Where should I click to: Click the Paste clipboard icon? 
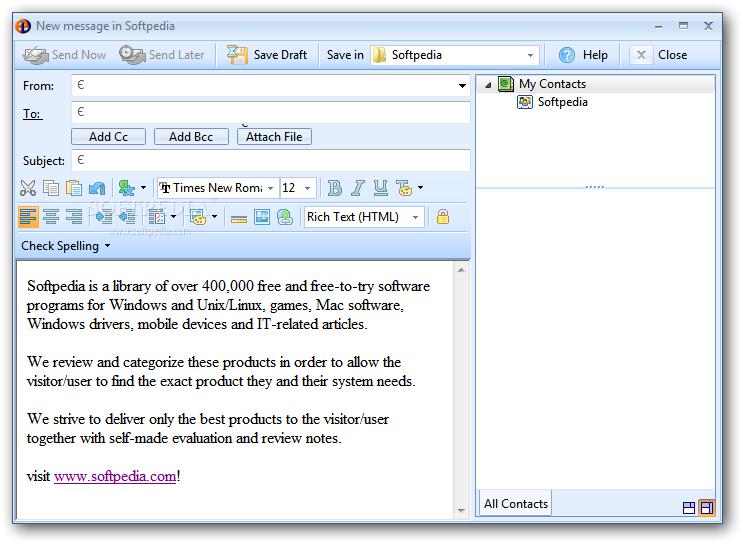point(74,188)
